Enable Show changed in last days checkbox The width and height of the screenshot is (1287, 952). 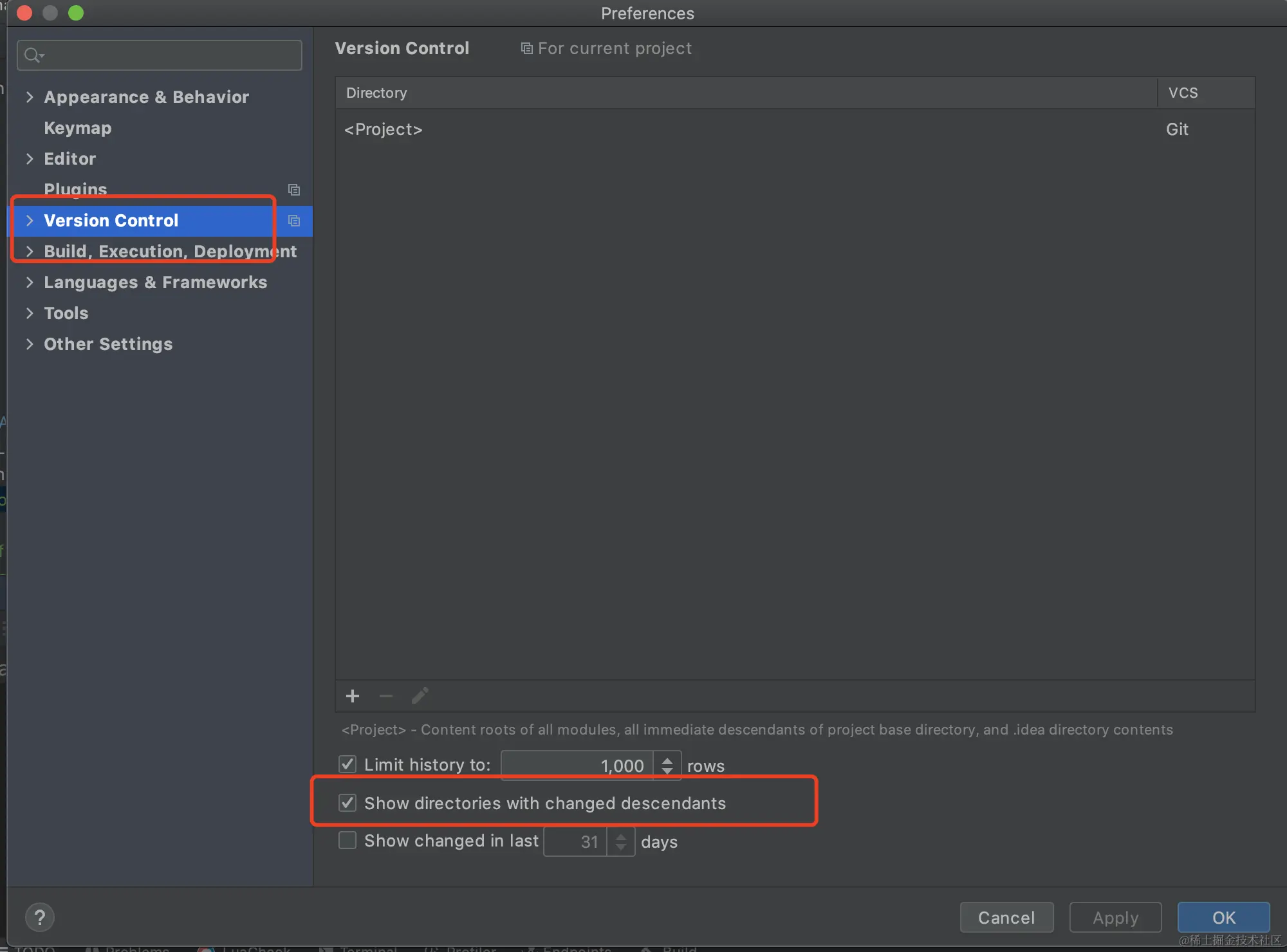point(347,840)
